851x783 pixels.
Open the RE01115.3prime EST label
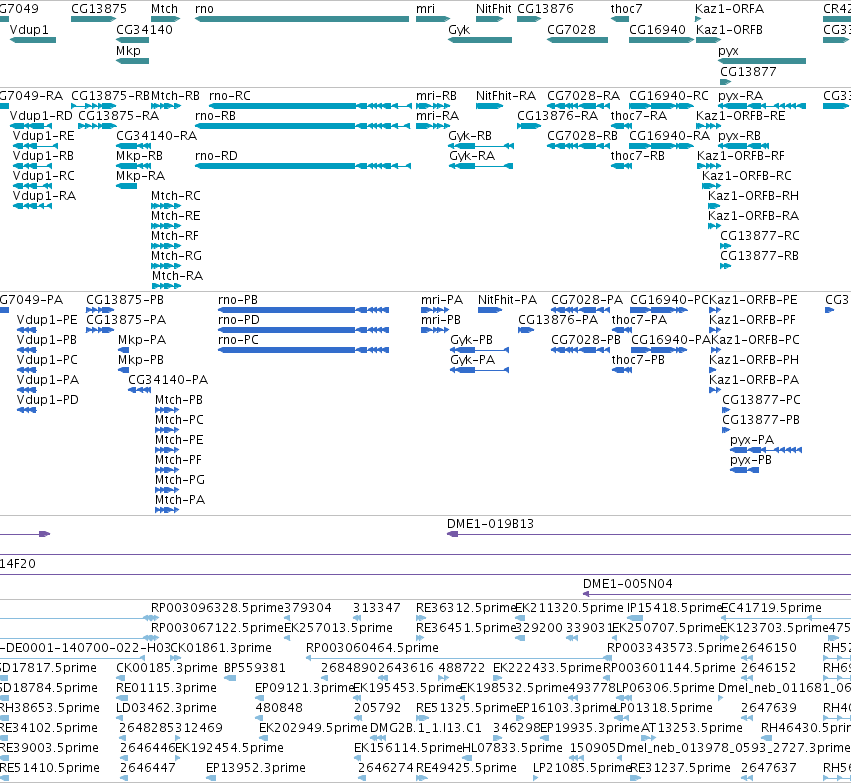pos(166,688)
